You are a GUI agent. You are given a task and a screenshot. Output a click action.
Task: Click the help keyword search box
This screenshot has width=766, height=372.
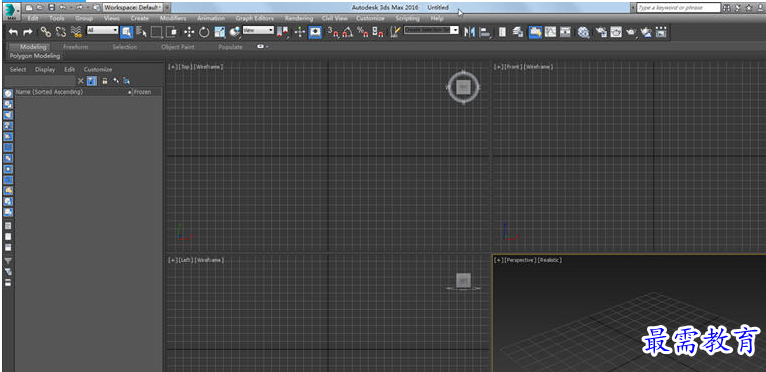tap(679, 8)
